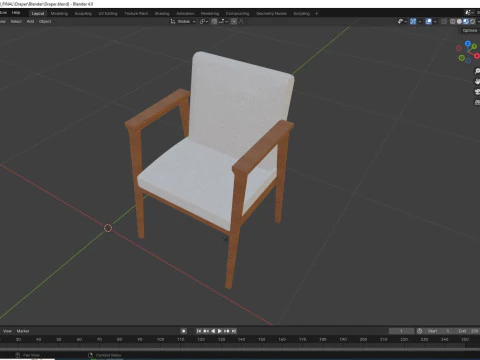The image size is (480, 360).
Task: Switch to the Shading workspace tab
Action: pyautogui.click(x=162, y=14)
